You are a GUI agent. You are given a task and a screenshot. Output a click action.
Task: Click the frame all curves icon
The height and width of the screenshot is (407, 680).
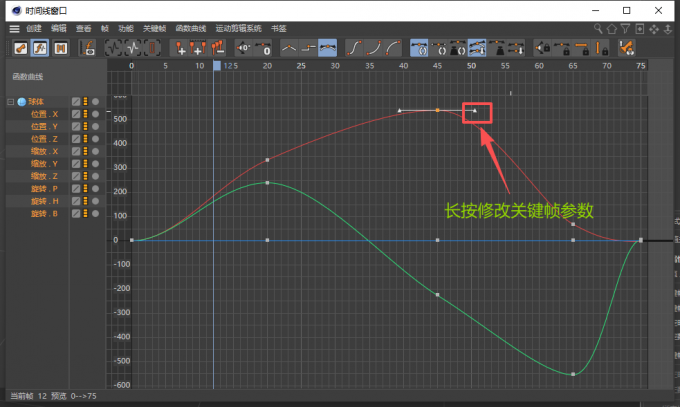pos(113,48)
